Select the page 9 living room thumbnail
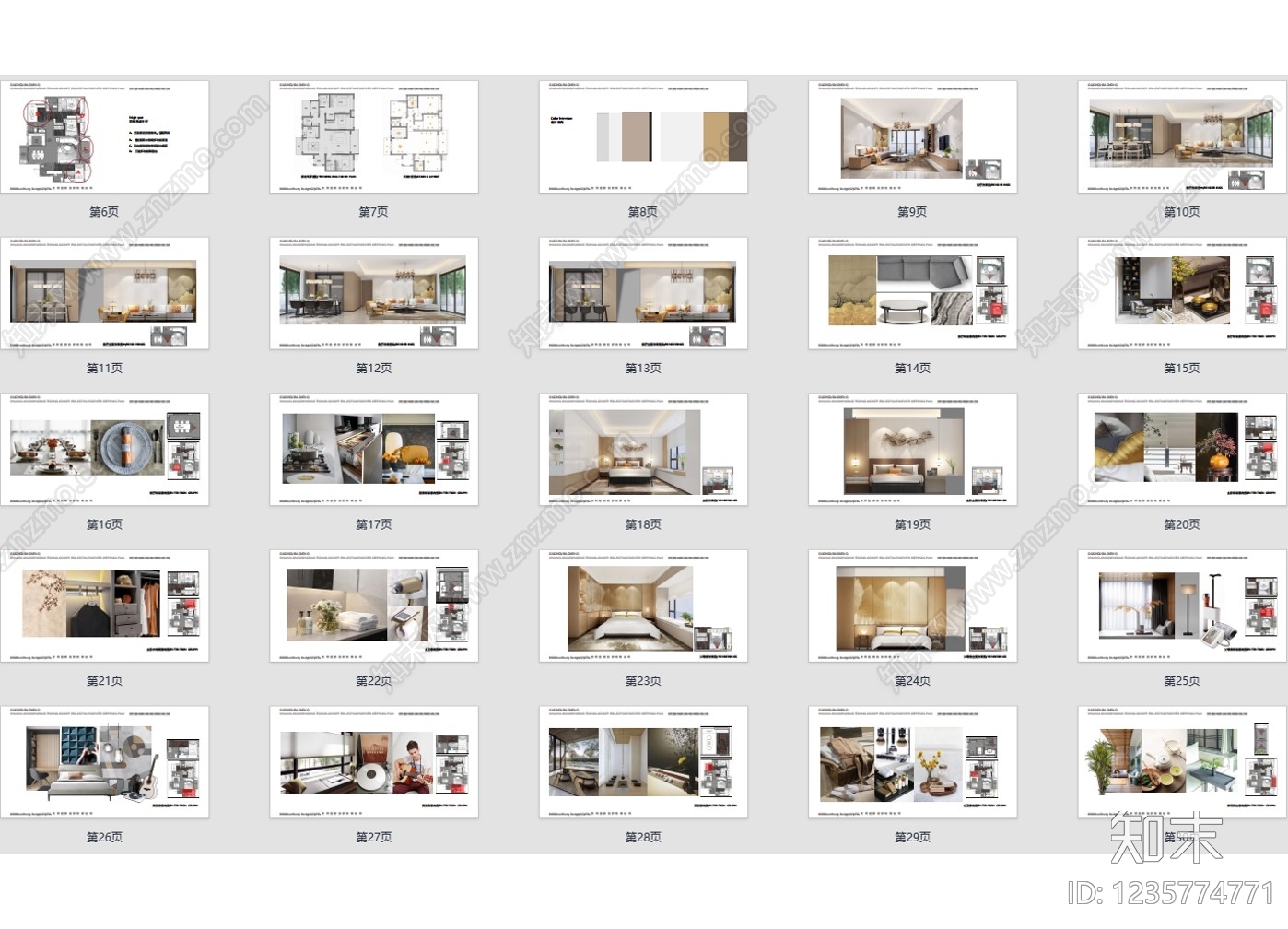Viewport: 1288px width, 929px height. pyautogui.click(x=913, y=136)
